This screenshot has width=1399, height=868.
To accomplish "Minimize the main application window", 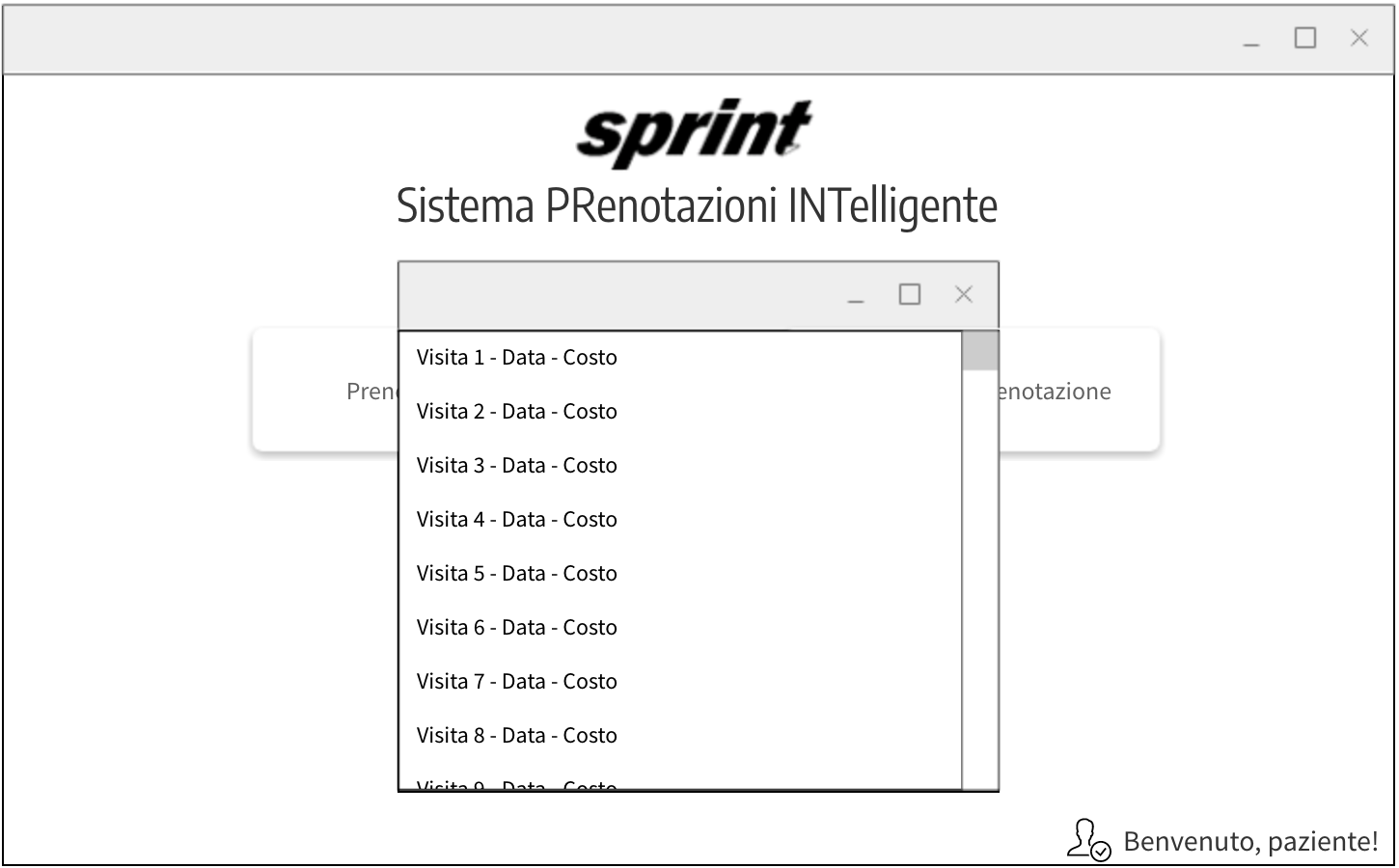I will [1251, 41].
